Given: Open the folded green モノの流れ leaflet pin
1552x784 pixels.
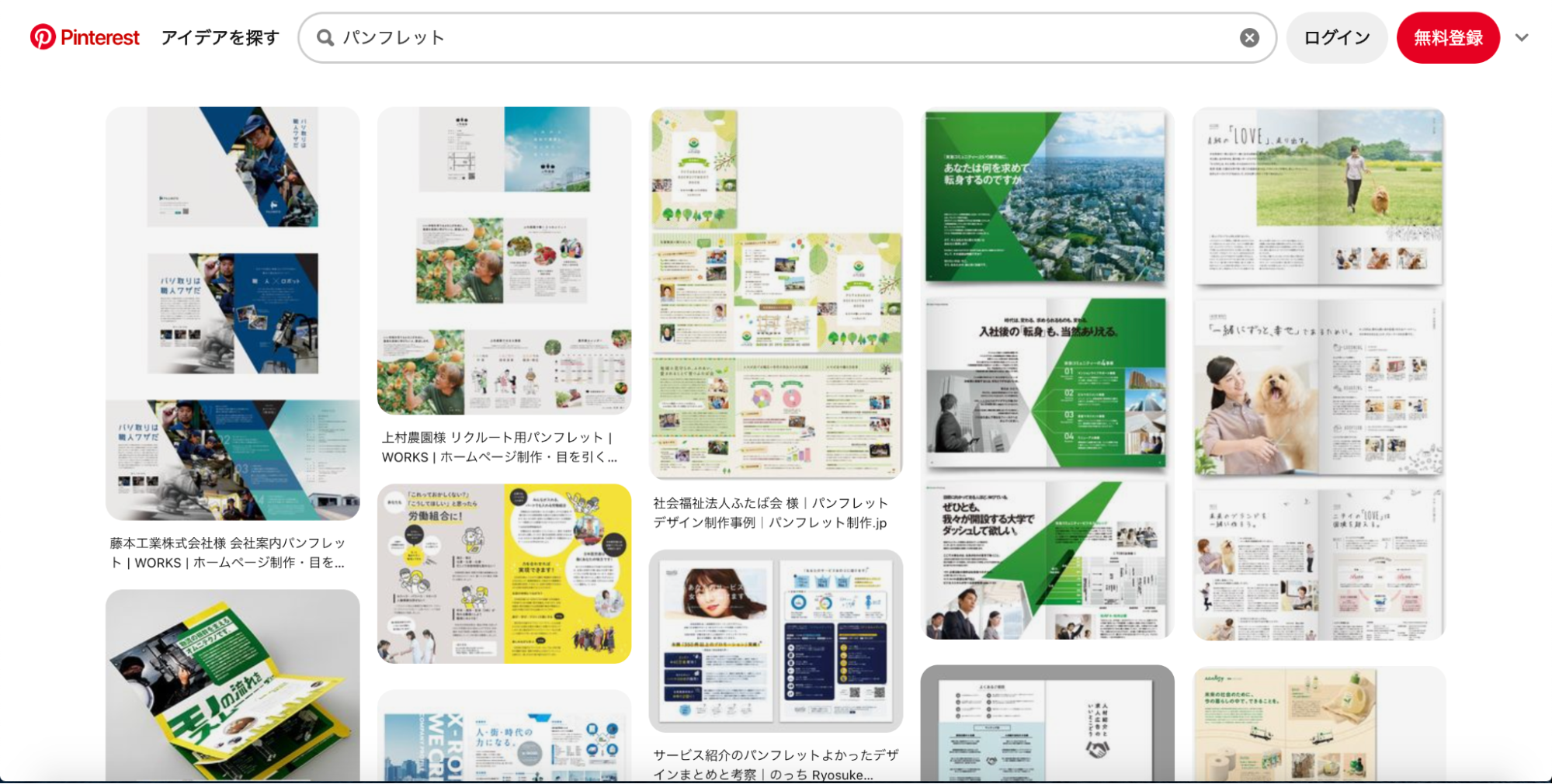Looking at the screenshot, I should (x=232, y=685).
